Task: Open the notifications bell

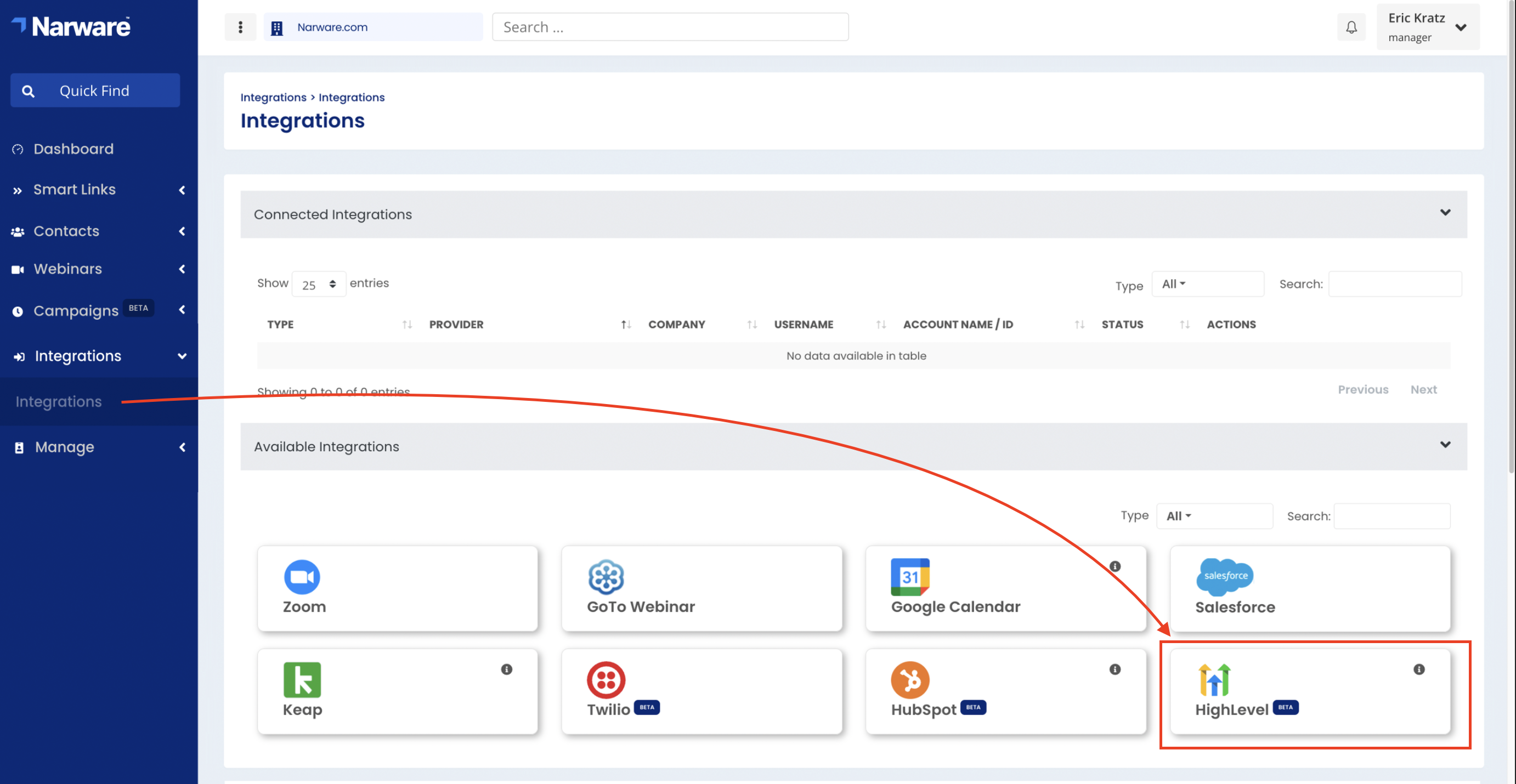Action: 1351,27
